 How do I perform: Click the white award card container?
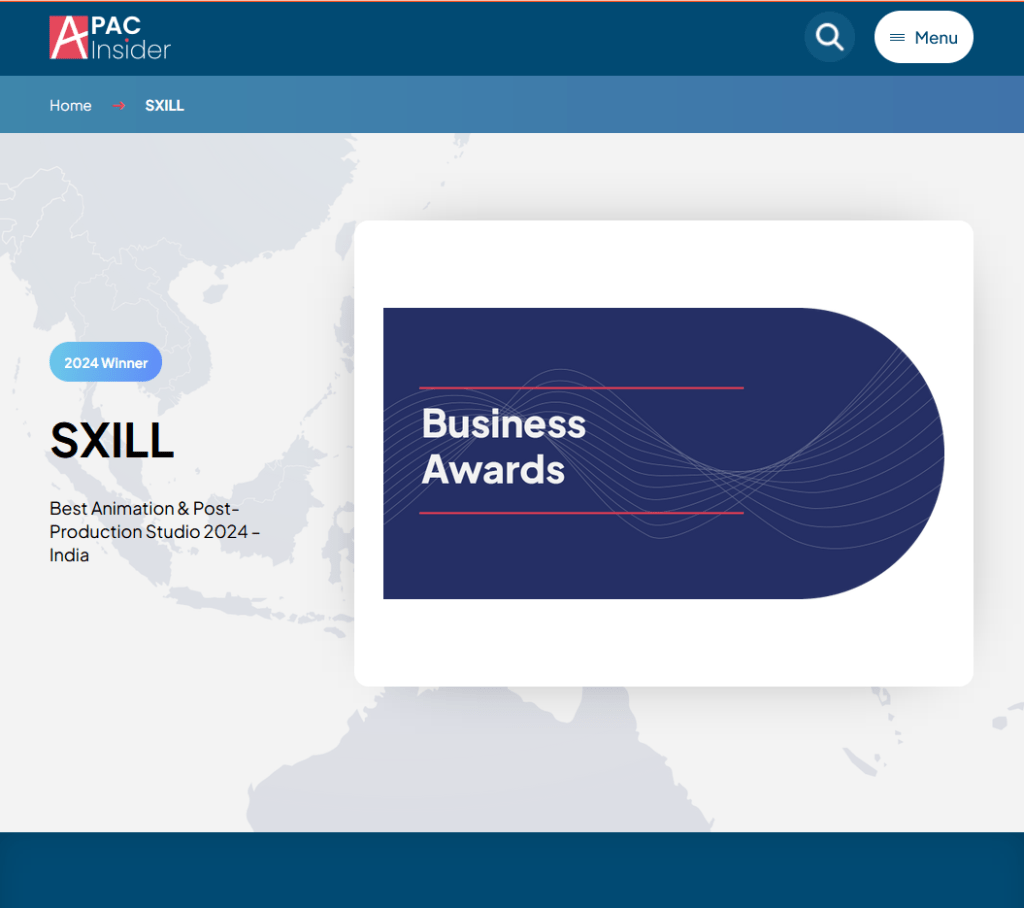(x=663, y=650)
